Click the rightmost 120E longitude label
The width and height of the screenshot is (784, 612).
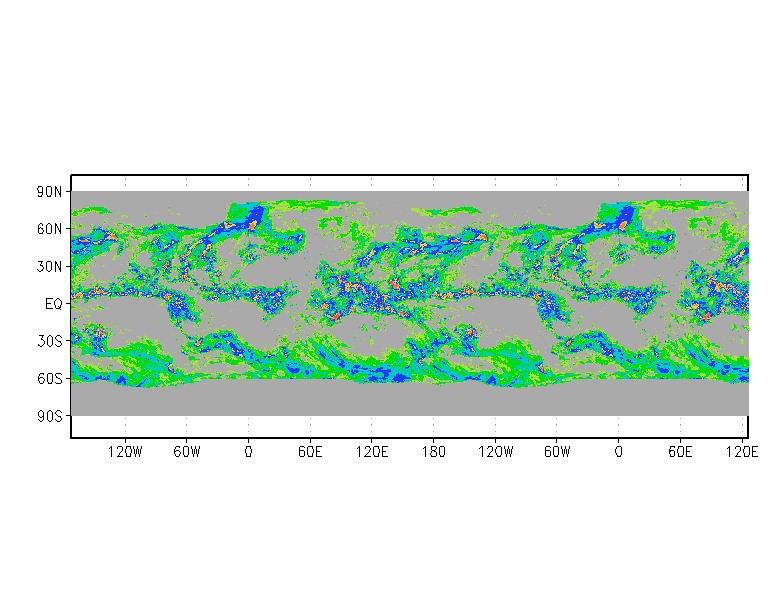[742, 452]
